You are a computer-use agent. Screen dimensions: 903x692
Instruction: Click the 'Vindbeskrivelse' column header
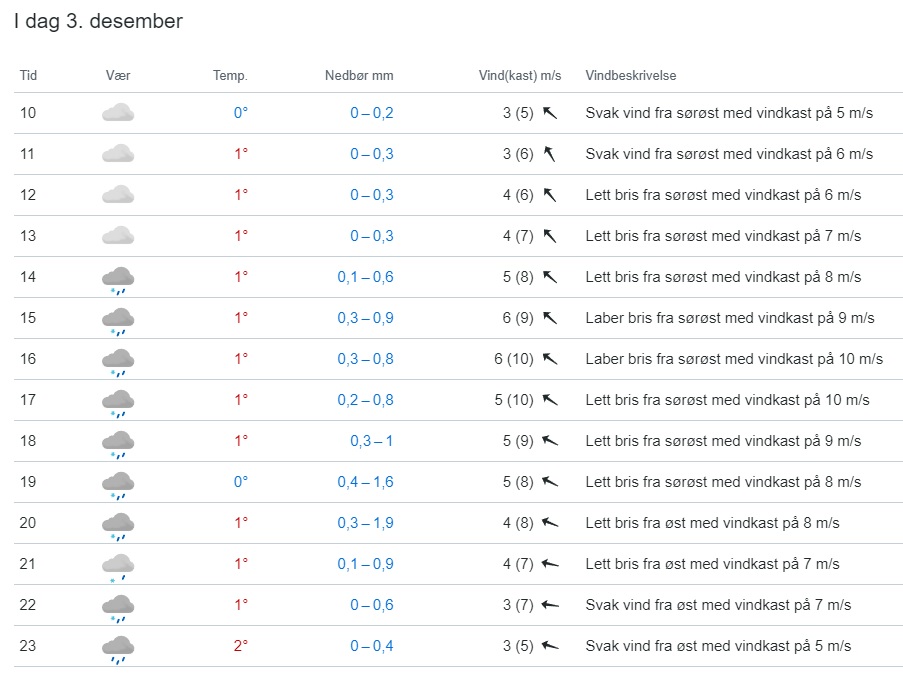[631, 76]
